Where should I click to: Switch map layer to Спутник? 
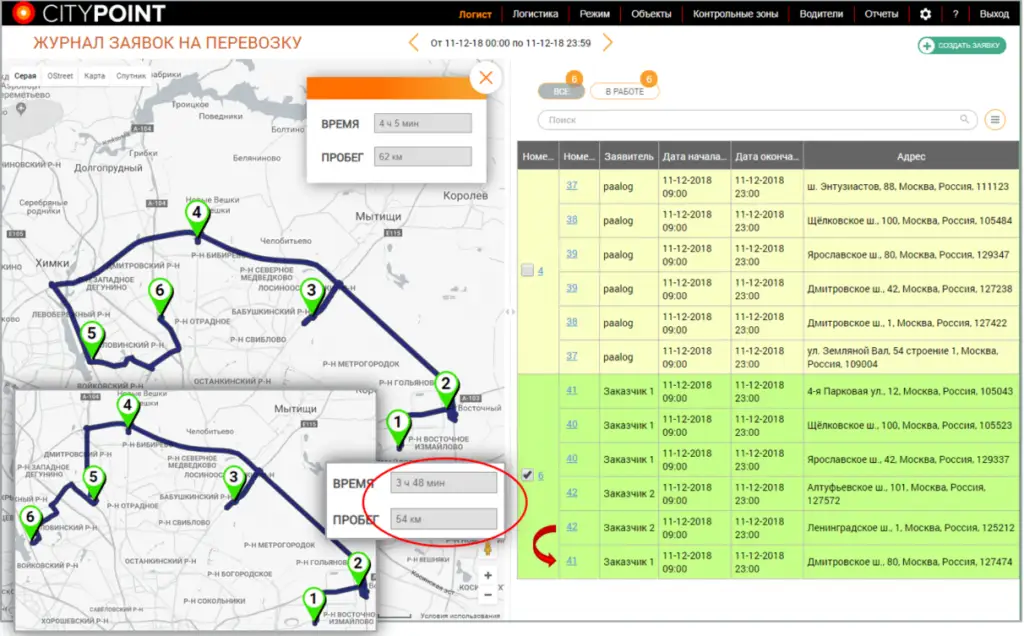131,76
